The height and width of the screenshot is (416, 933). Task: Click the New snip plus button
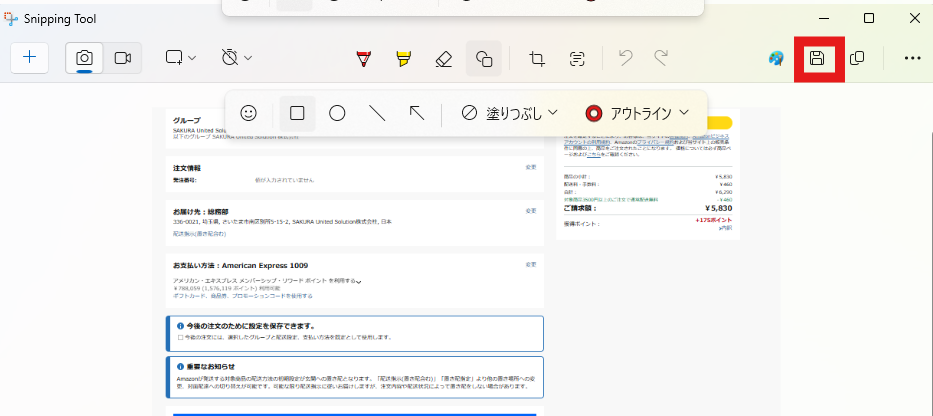point(29,58)
